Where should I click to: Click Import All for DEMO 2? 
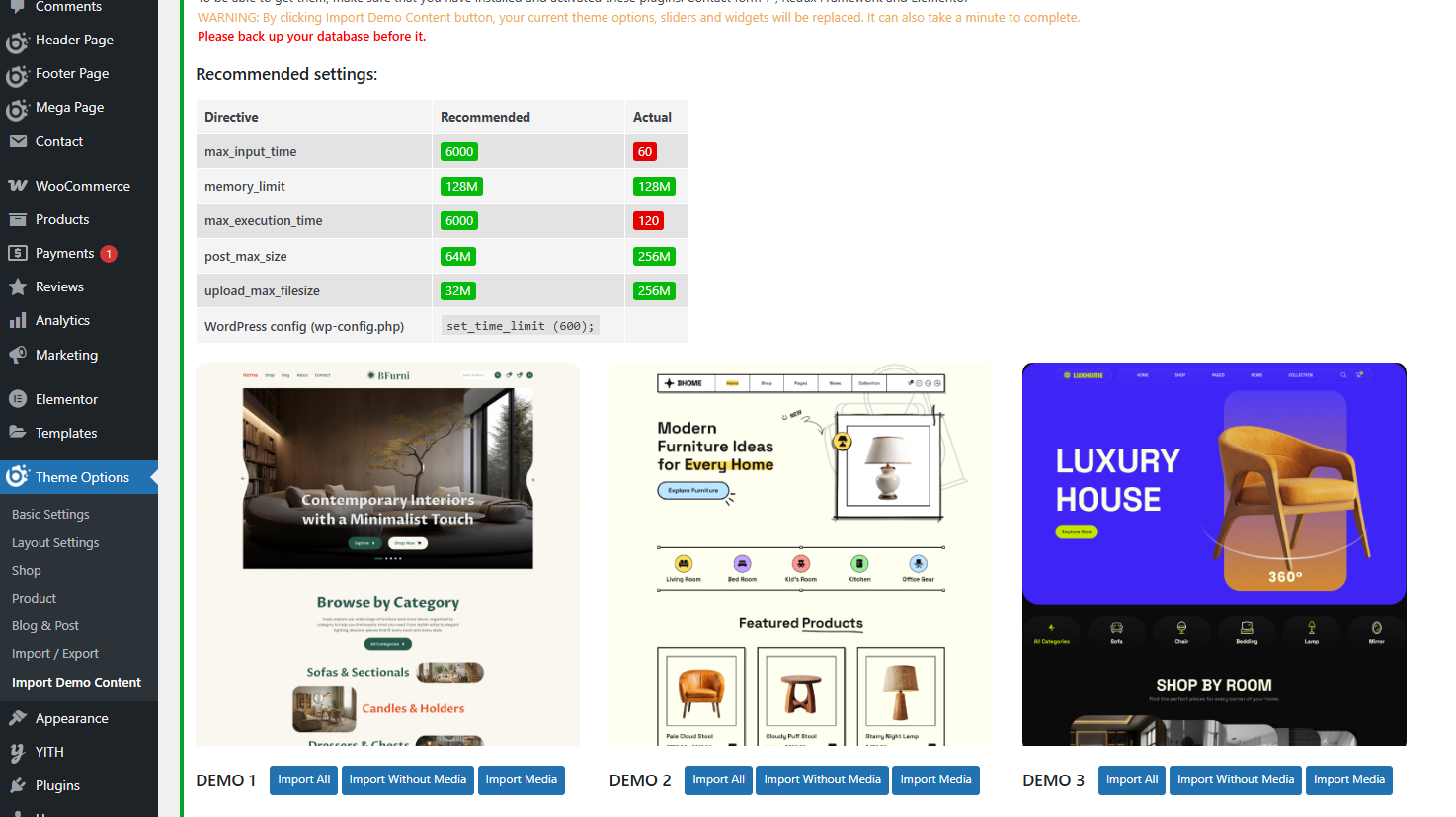click(718, 779)
